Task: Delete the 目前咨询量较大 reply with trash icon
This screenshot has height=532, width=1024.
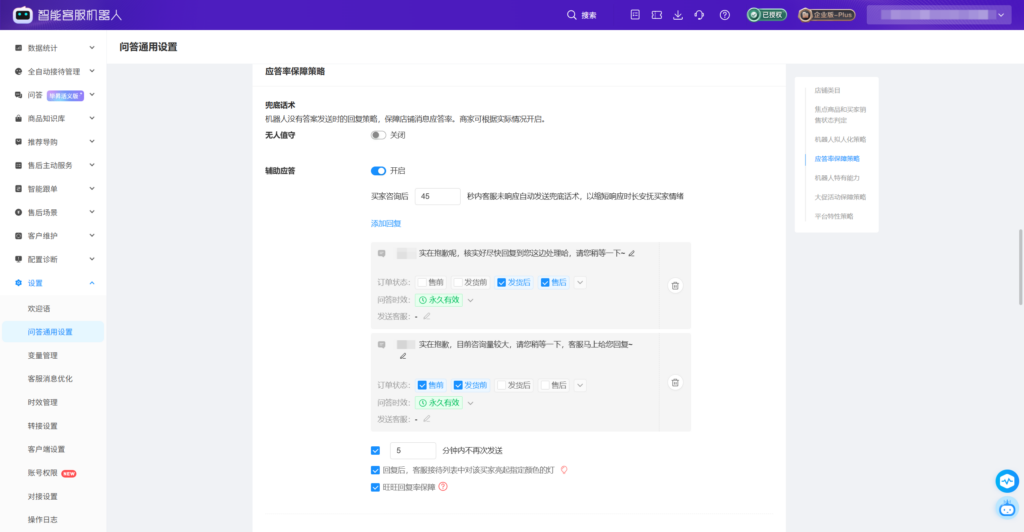Action: pyautogui.click(x=675, y=383)
